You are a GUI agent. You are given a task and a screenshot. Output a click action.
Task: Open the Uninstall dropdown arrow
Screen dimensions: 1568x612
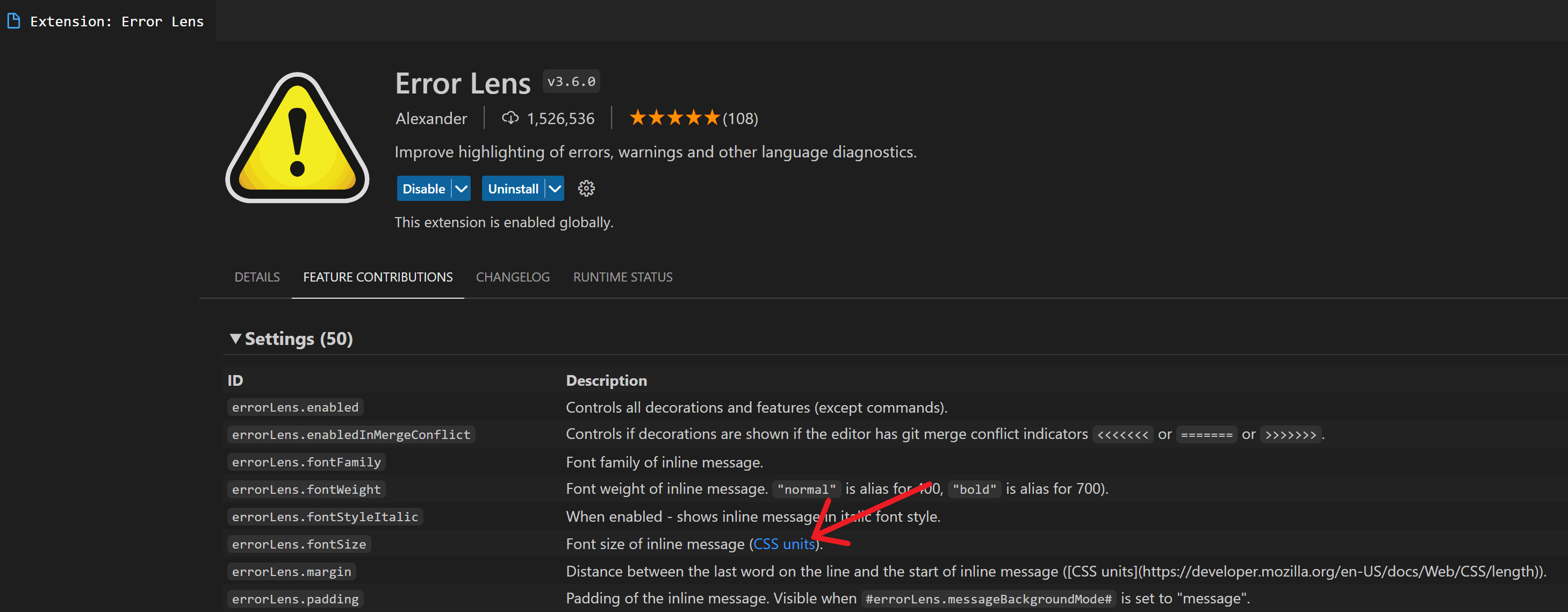[x=555, y=189]
